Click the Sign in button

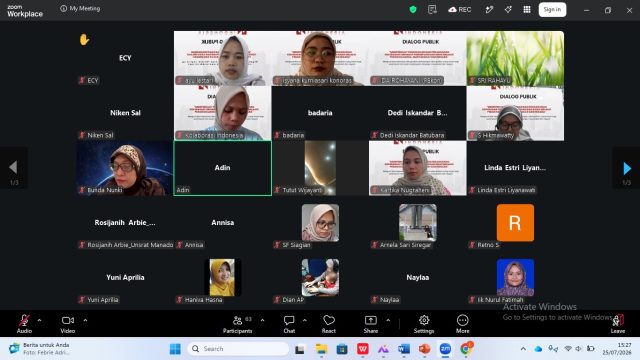[x=552, y=9]
